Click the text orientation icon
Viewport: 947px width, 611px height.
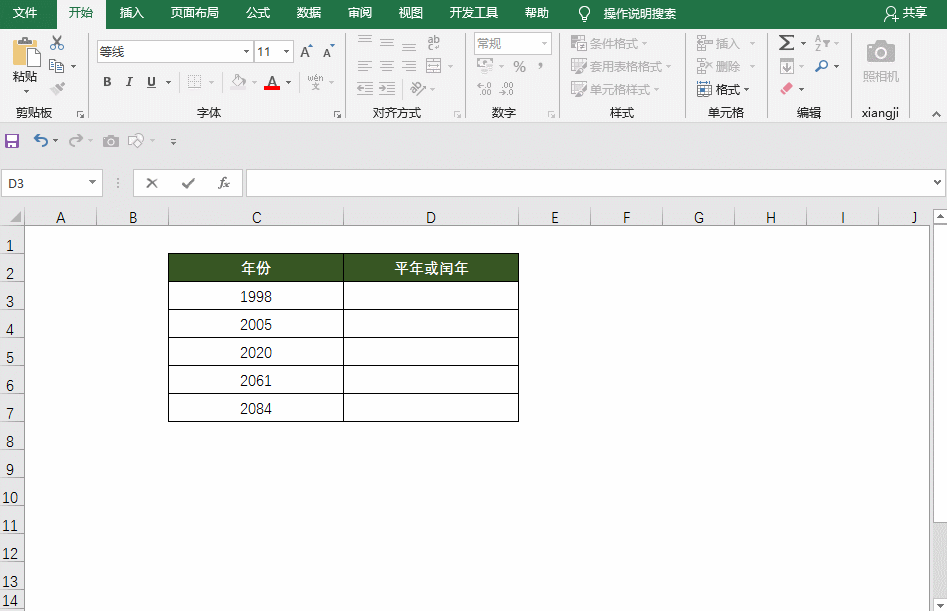[418, 89]
